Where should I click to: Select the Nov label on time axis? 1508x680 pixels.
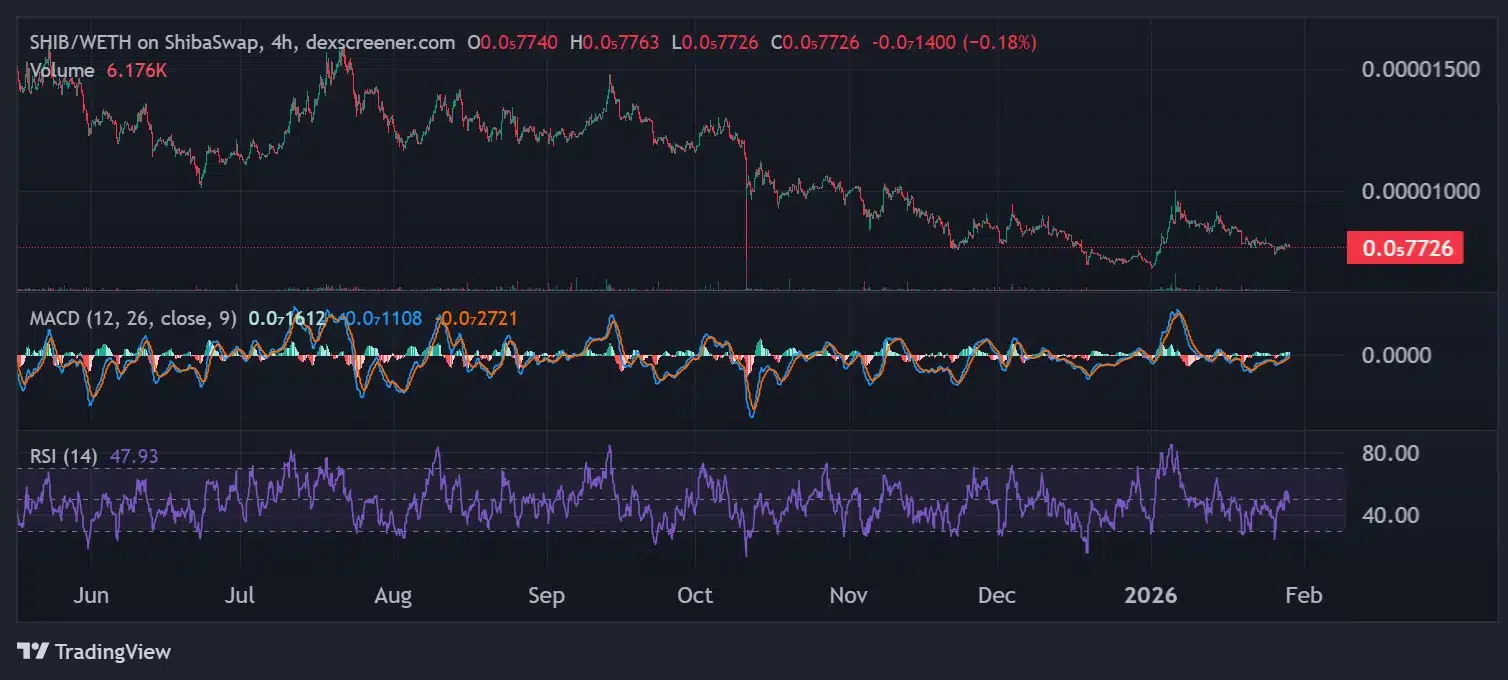848,595
